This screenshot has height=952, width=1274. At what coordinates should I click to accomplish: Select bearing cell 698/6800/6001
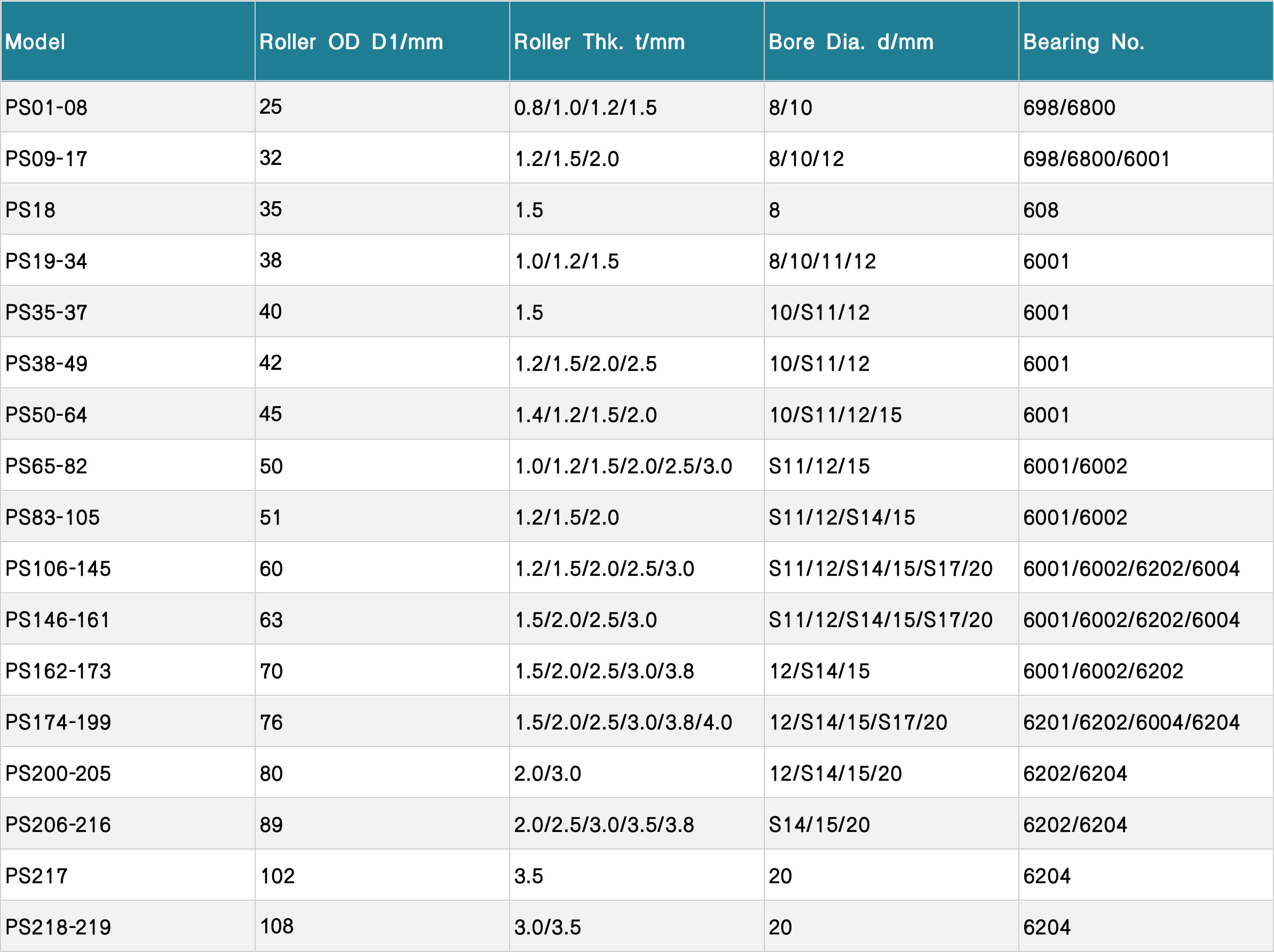click(1096, 159)
